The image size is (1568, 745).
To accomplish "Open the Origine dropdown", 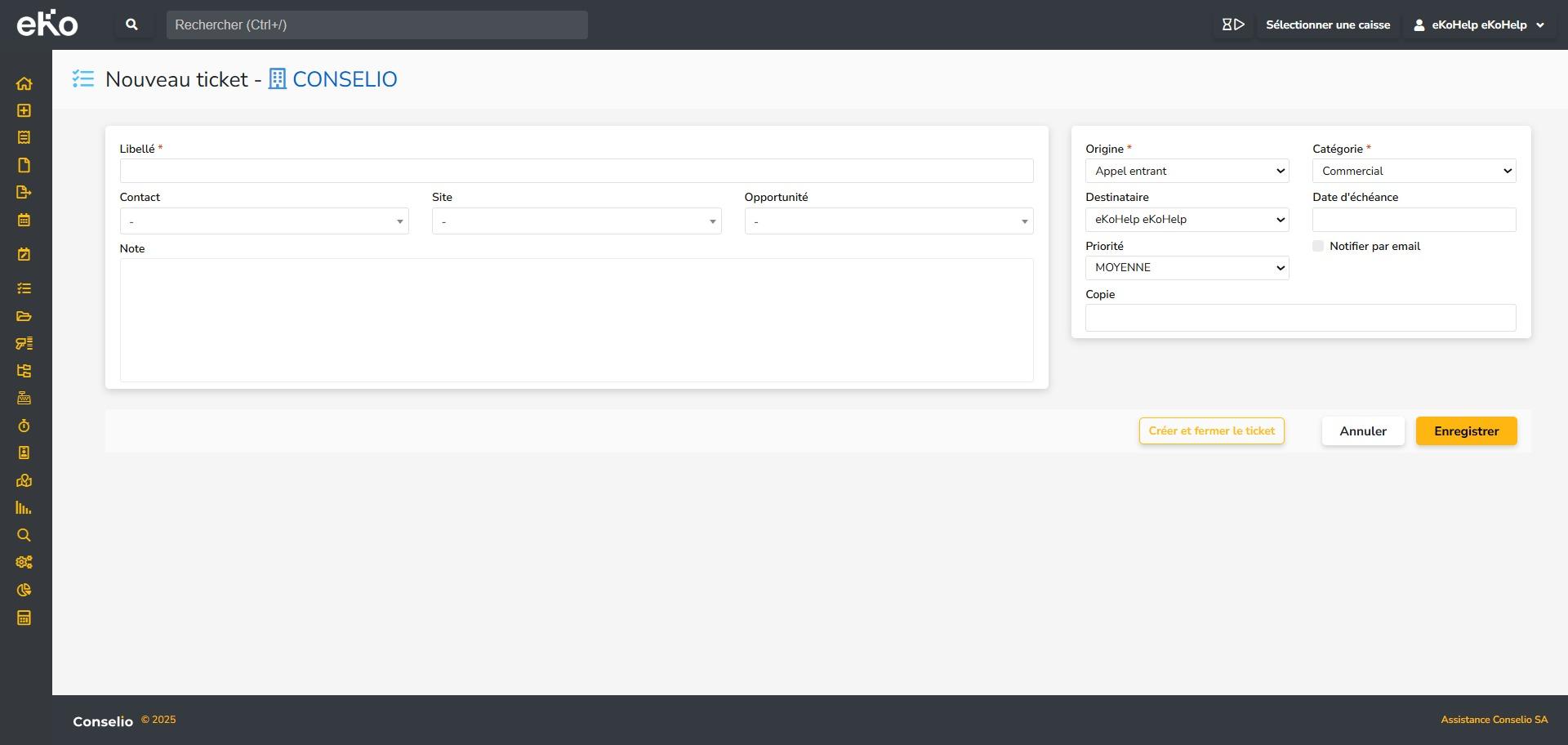I will tap(1187, 171).
